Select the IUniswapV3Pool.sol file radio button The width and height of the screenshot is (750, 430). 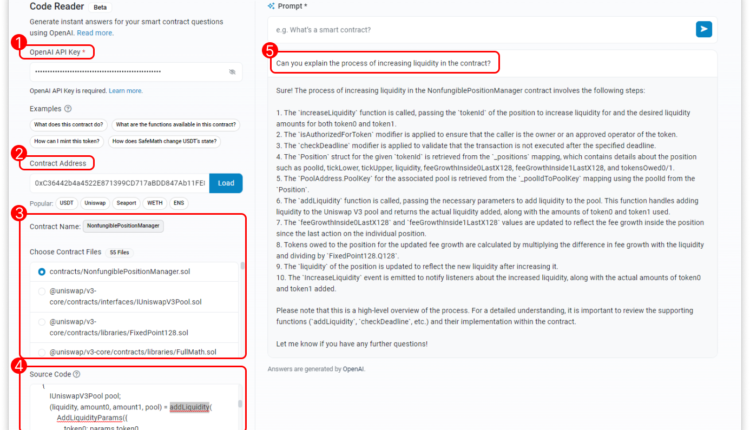click(42, 291)
